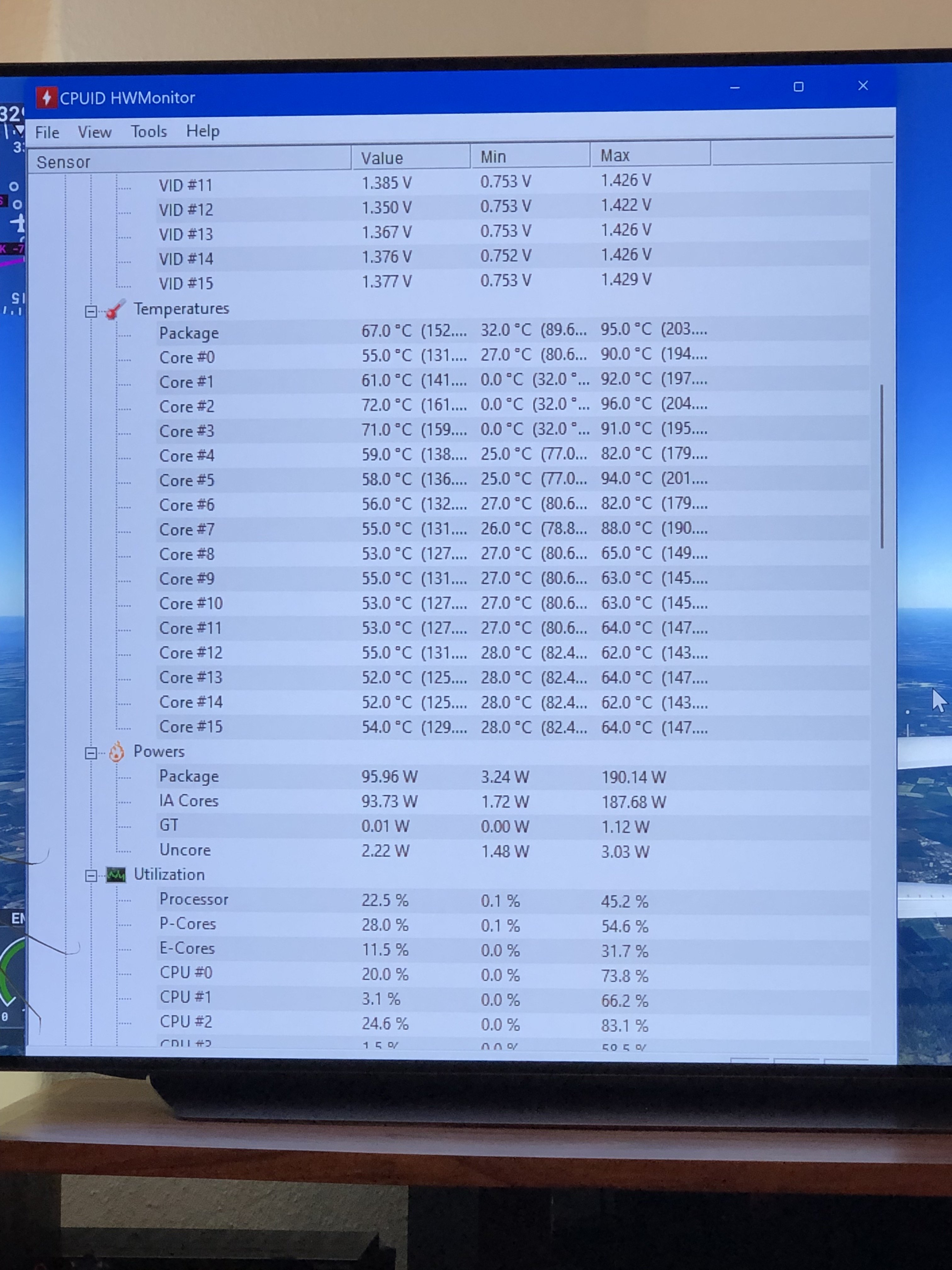
Task: Select the Core #2 temperature row
Action: click(x=187, y=407)
